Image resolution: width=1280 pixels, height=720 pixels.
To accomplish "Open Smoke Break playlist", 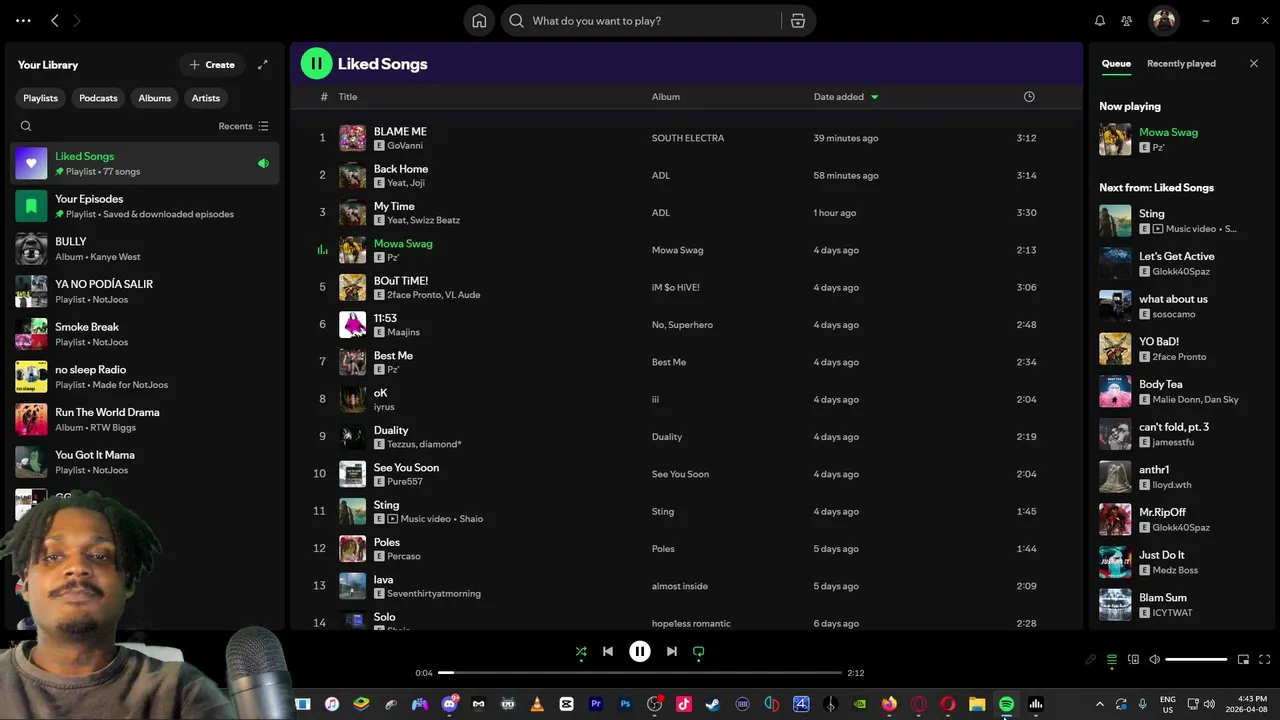I will pos(145,334).
